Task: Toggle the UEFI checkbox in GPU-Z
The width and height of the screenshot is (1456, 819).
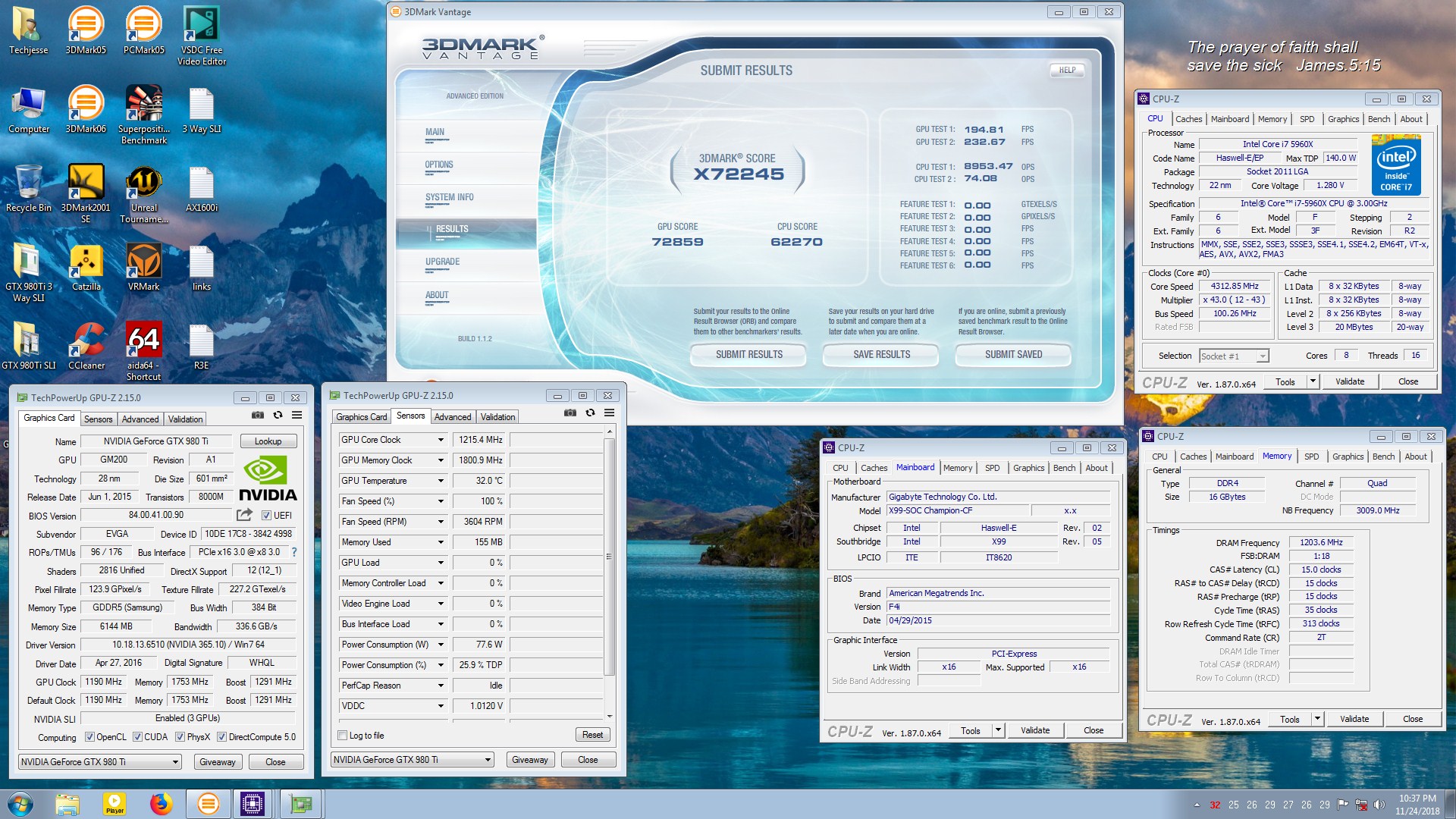Action: click(266, 516)
